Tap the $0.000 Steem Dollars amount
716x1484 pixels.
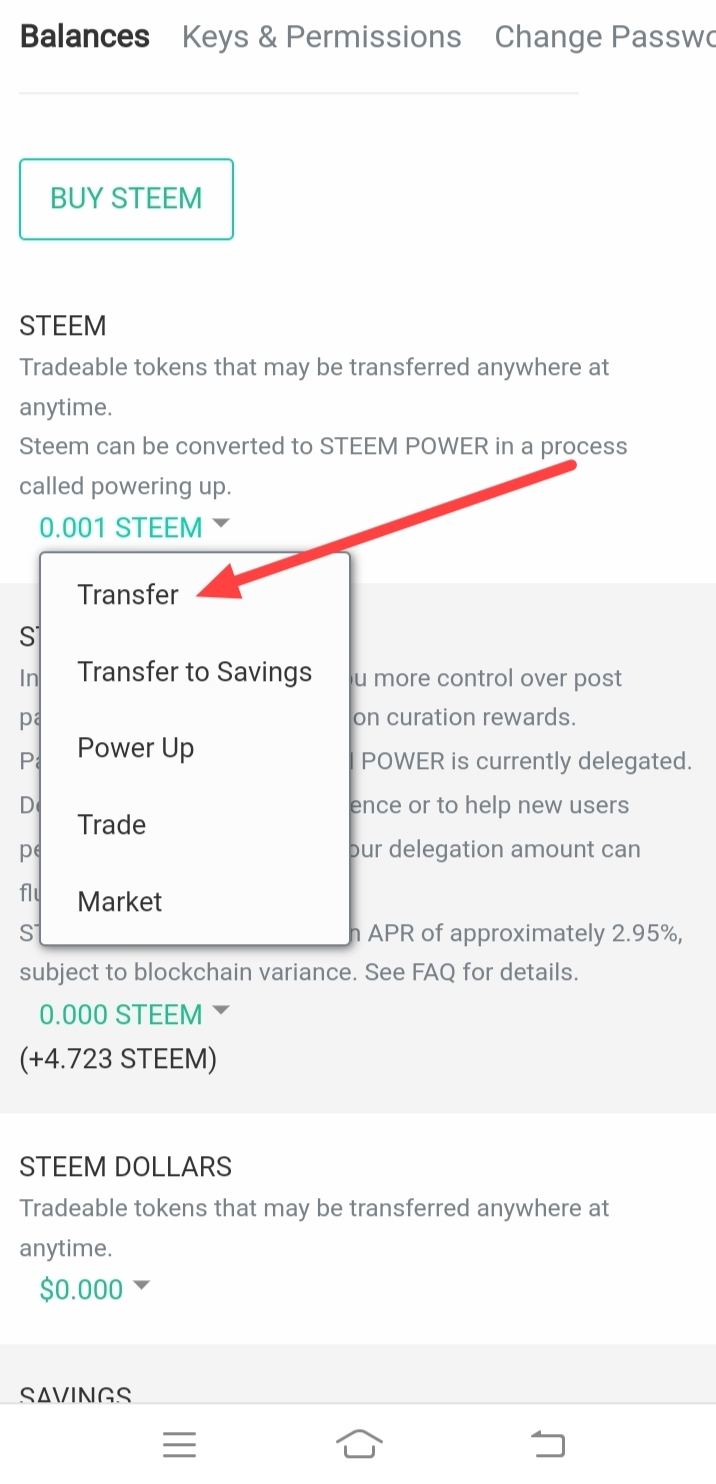[81, 1289]
